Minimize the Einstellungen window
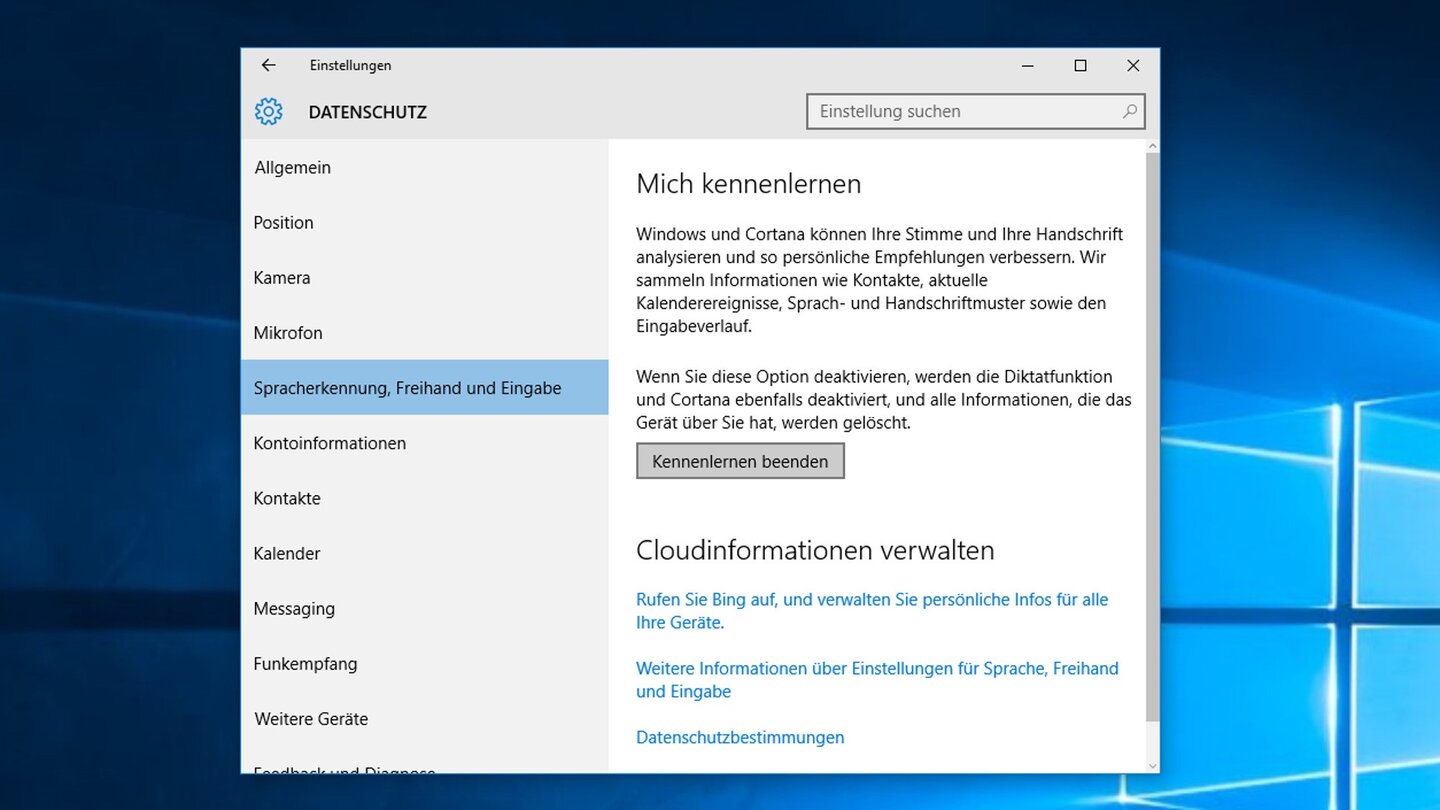 coord(1027,65)
